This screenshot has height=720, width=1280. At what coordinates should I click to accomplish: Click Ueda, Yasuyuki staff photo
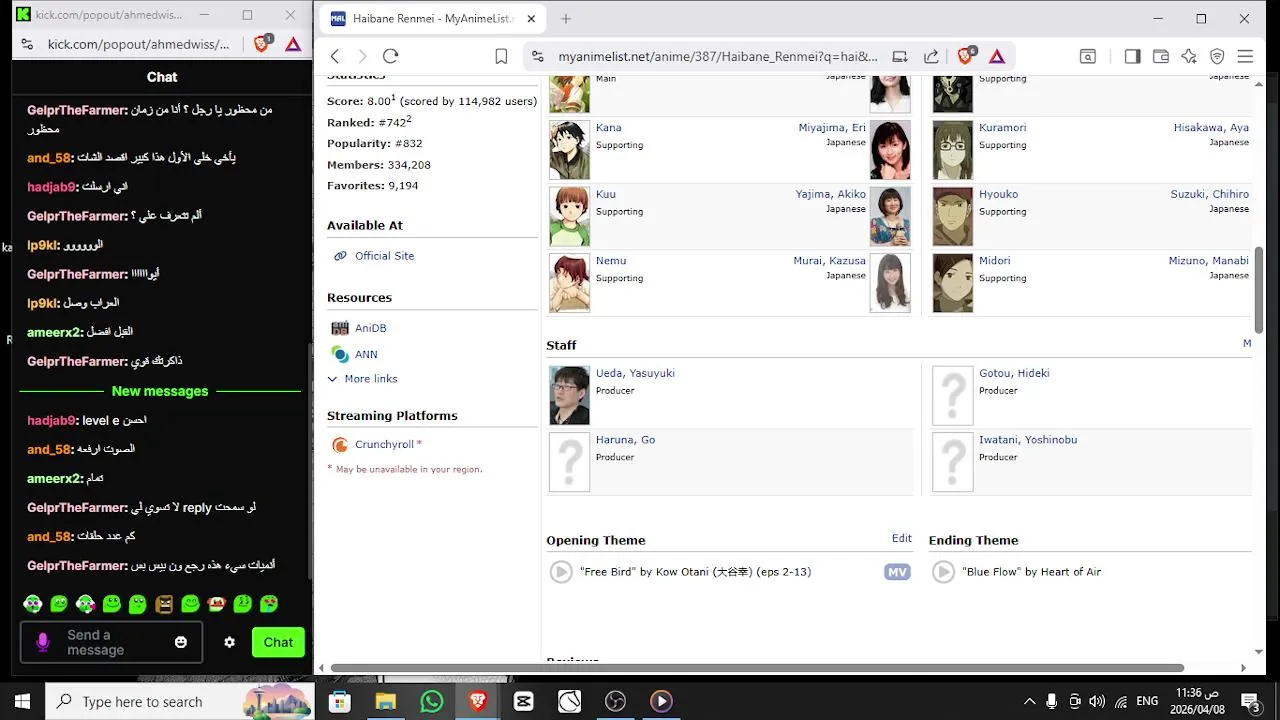(x=569, y=395)
